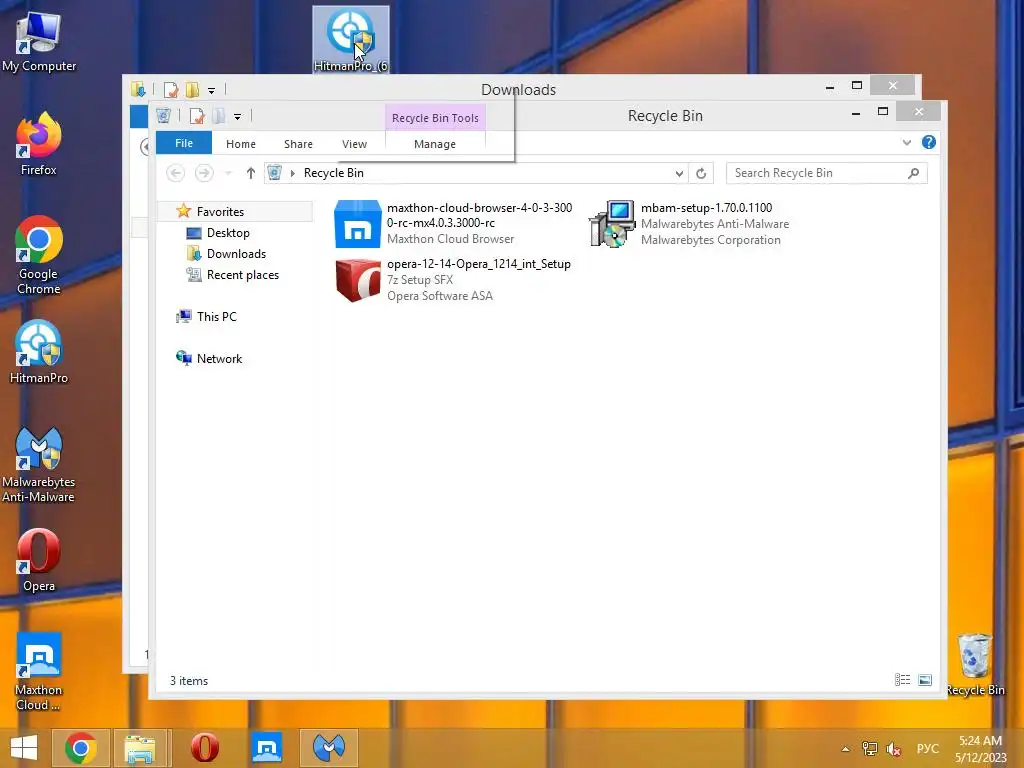The height and width of the screenshot is (768, 1024).
Task: Click the muted volume tray icon
Action: [x=893, y=748]
